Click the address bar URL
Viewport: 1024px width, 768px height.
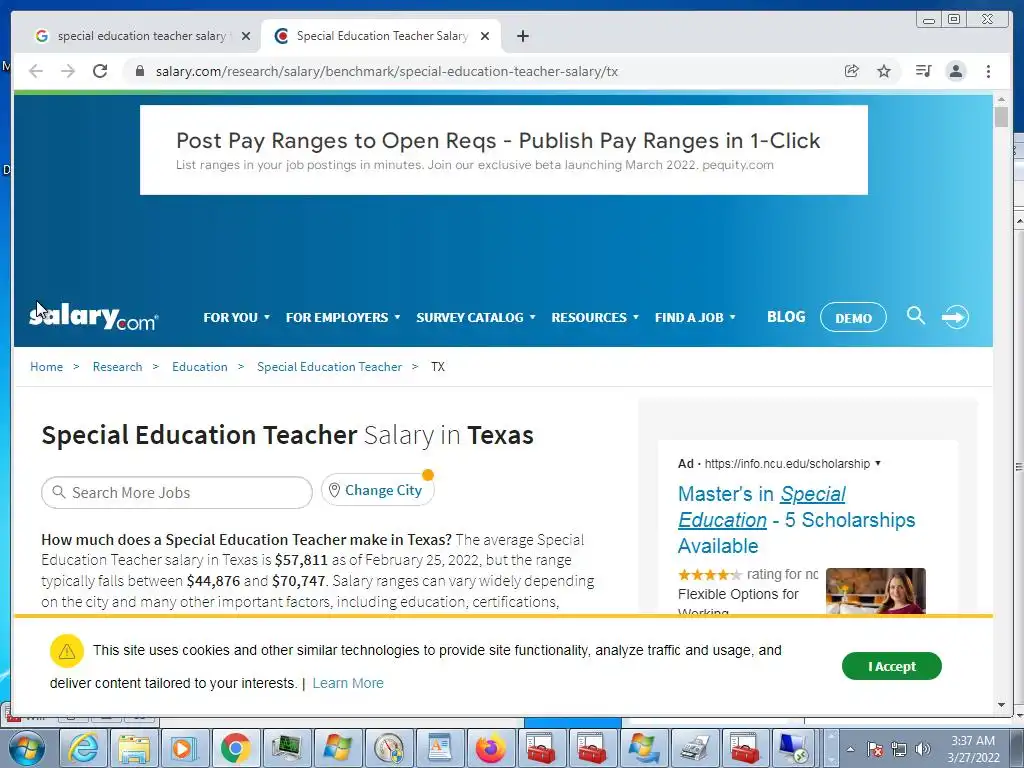(x=387, y=71)
